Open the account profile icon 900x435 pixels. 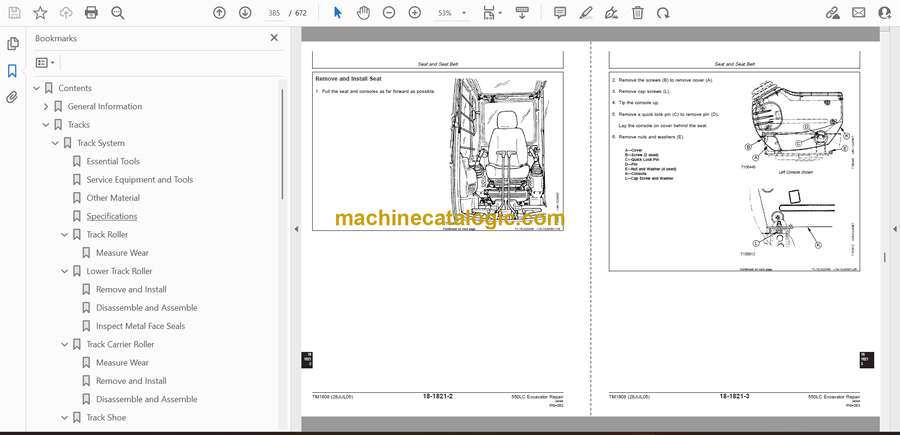point(885,13)
